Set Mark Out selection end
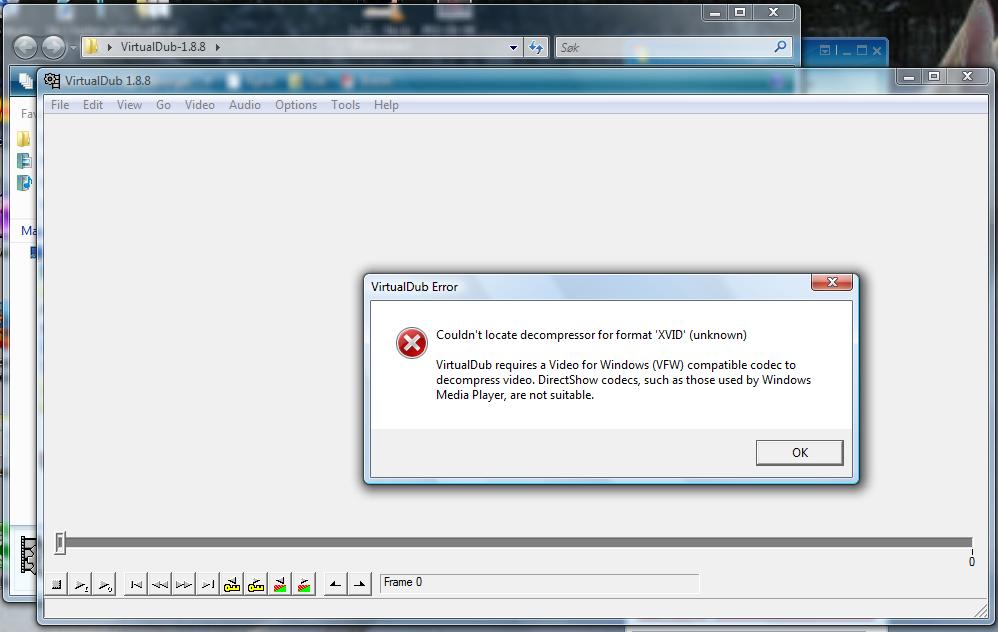The image size is (998, 632). [360, 584]
